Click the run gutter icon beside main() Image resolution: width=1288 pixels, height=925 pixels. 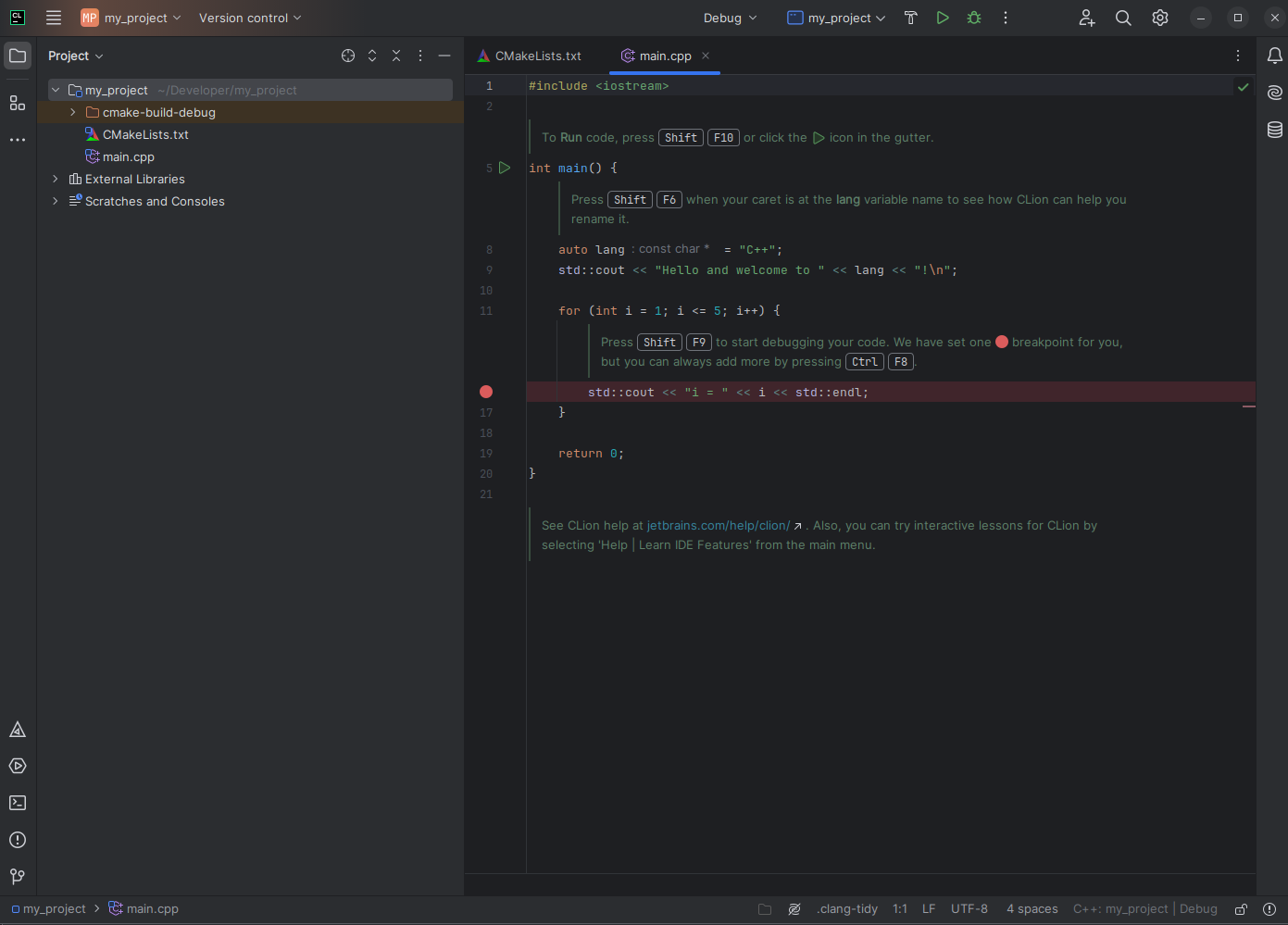(x=505, y=168)
